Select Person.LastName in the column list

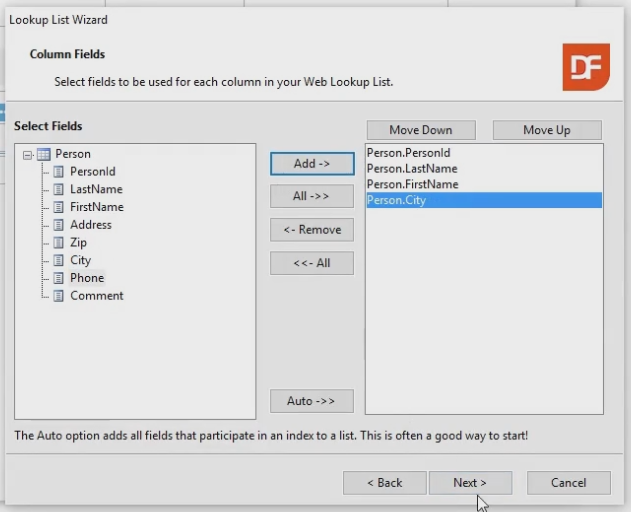(412, 169)
